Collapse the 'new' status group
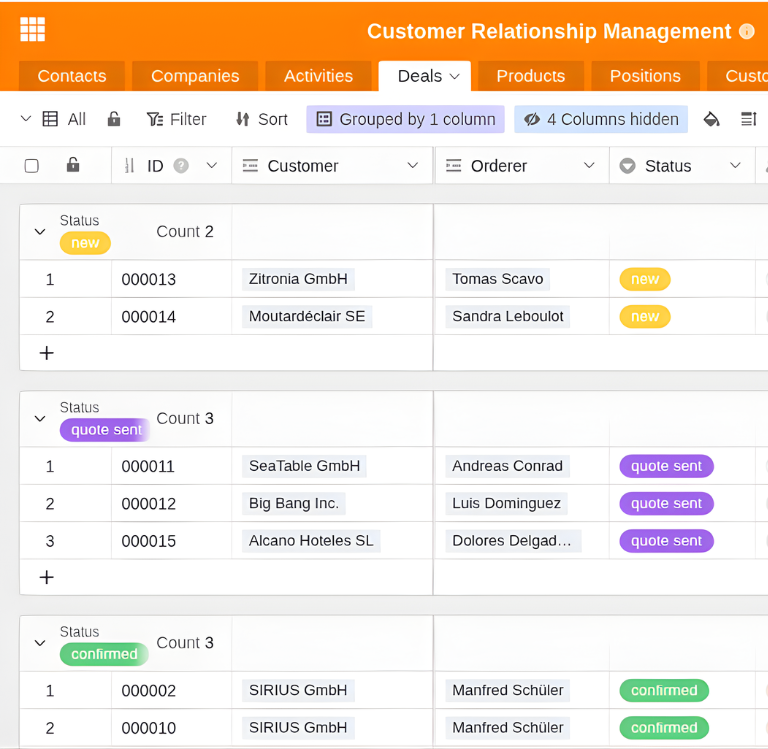Image resolution: width=768 pixels, height=749 pixels. [40, 232]
